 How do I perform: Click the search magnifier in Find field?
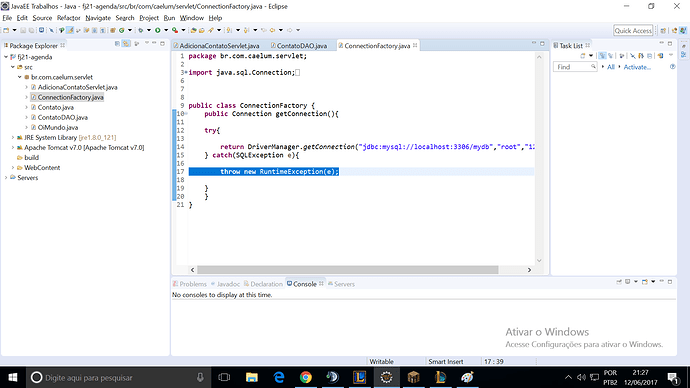(x=593, y=66)
